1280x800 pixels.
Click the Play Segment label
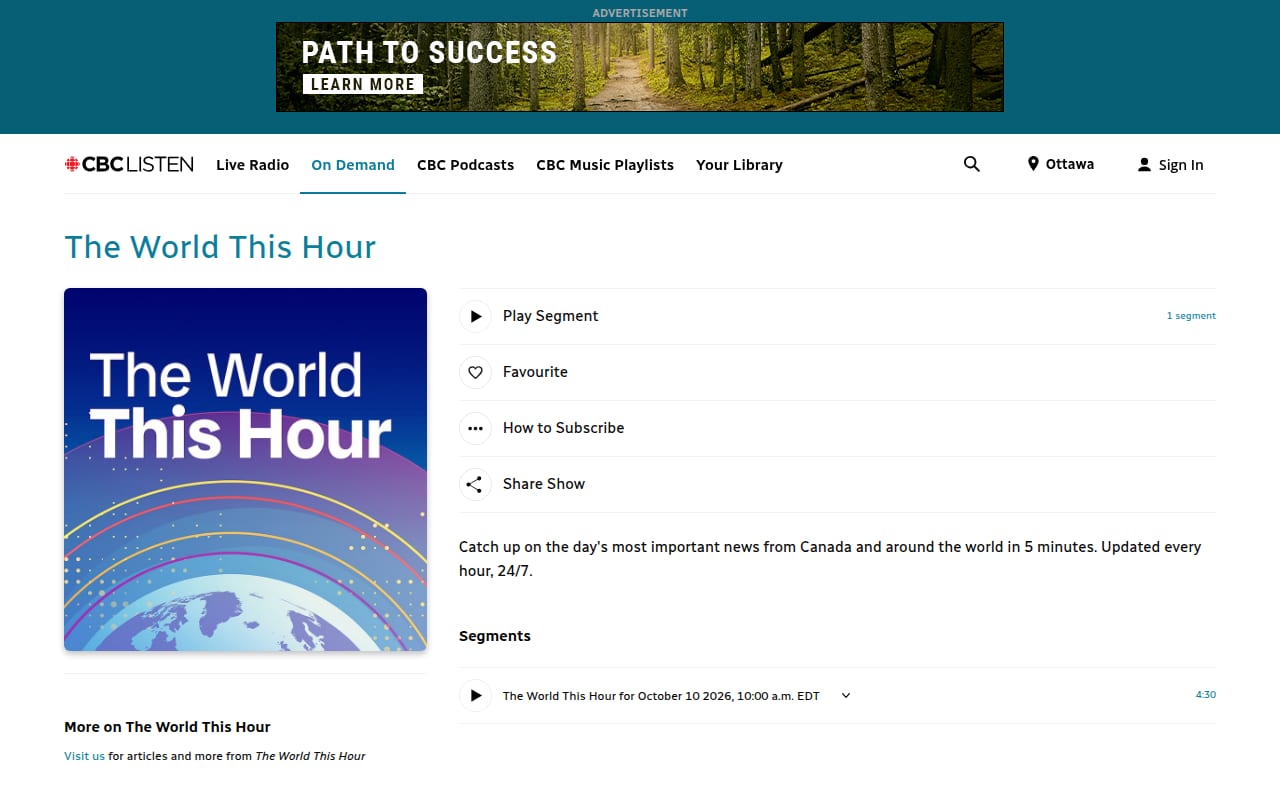coord(551,316)
